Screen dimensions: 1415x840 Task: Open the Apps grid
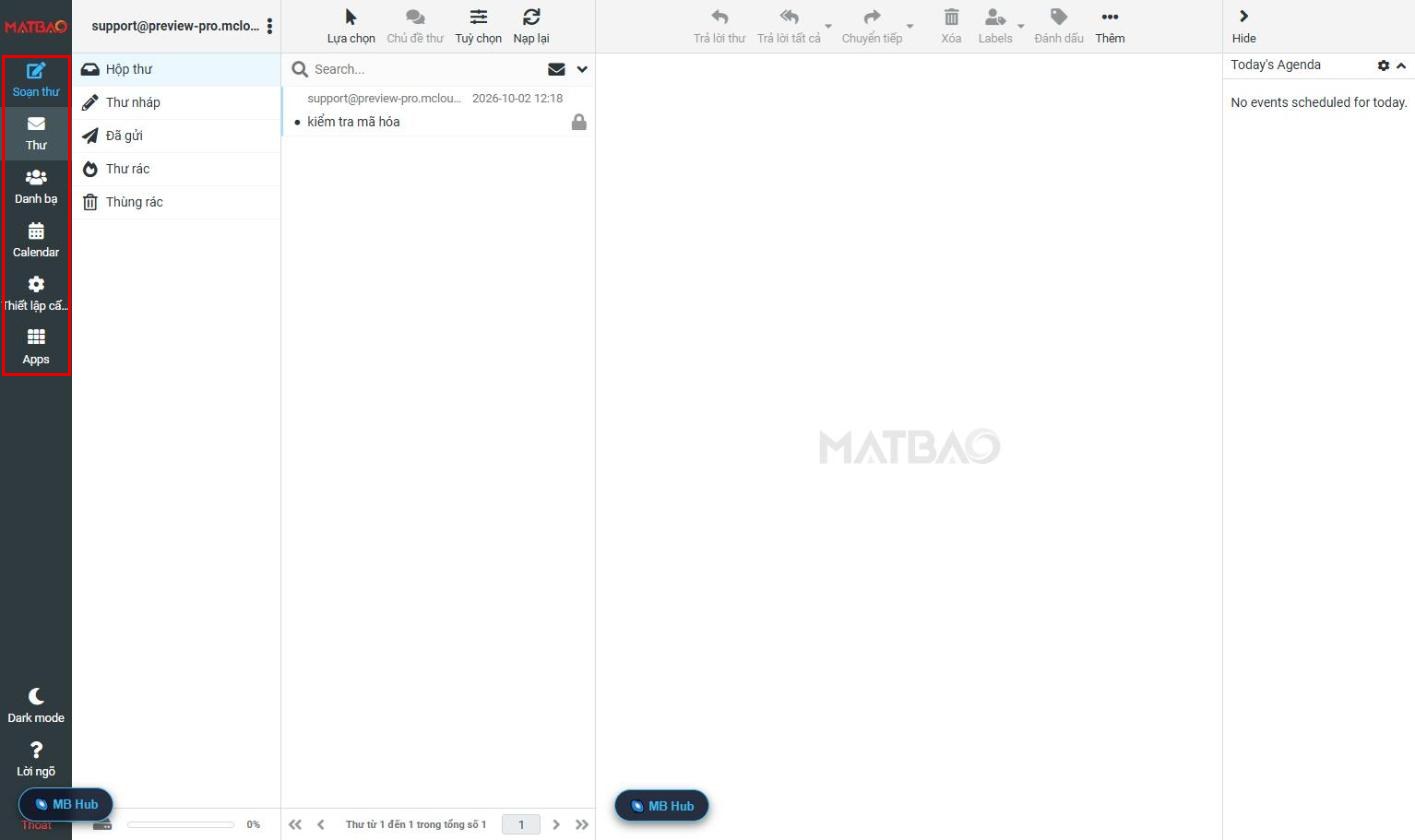36,347
